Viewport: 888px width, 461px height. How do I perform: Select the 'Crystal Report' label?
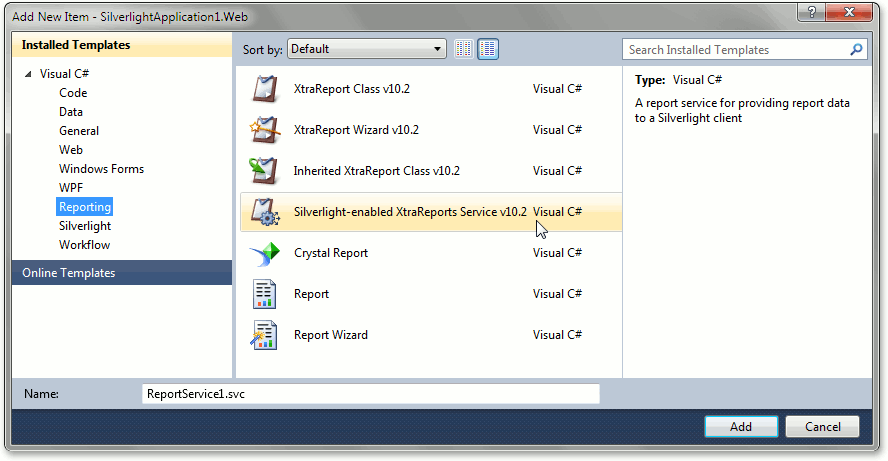click(331, 253)
